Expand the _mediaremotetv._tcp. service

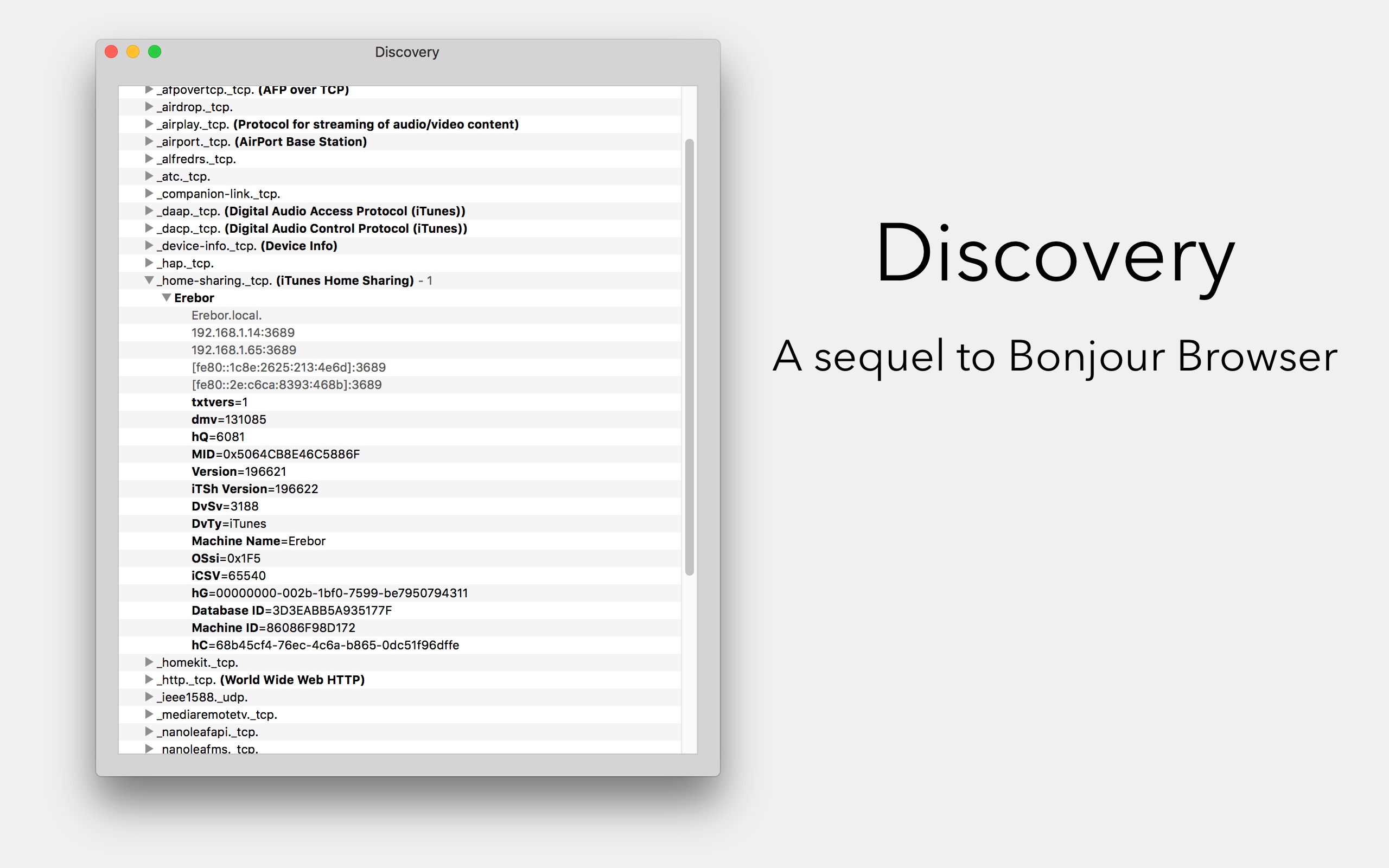pyautogui.click(x=149, y=714)
